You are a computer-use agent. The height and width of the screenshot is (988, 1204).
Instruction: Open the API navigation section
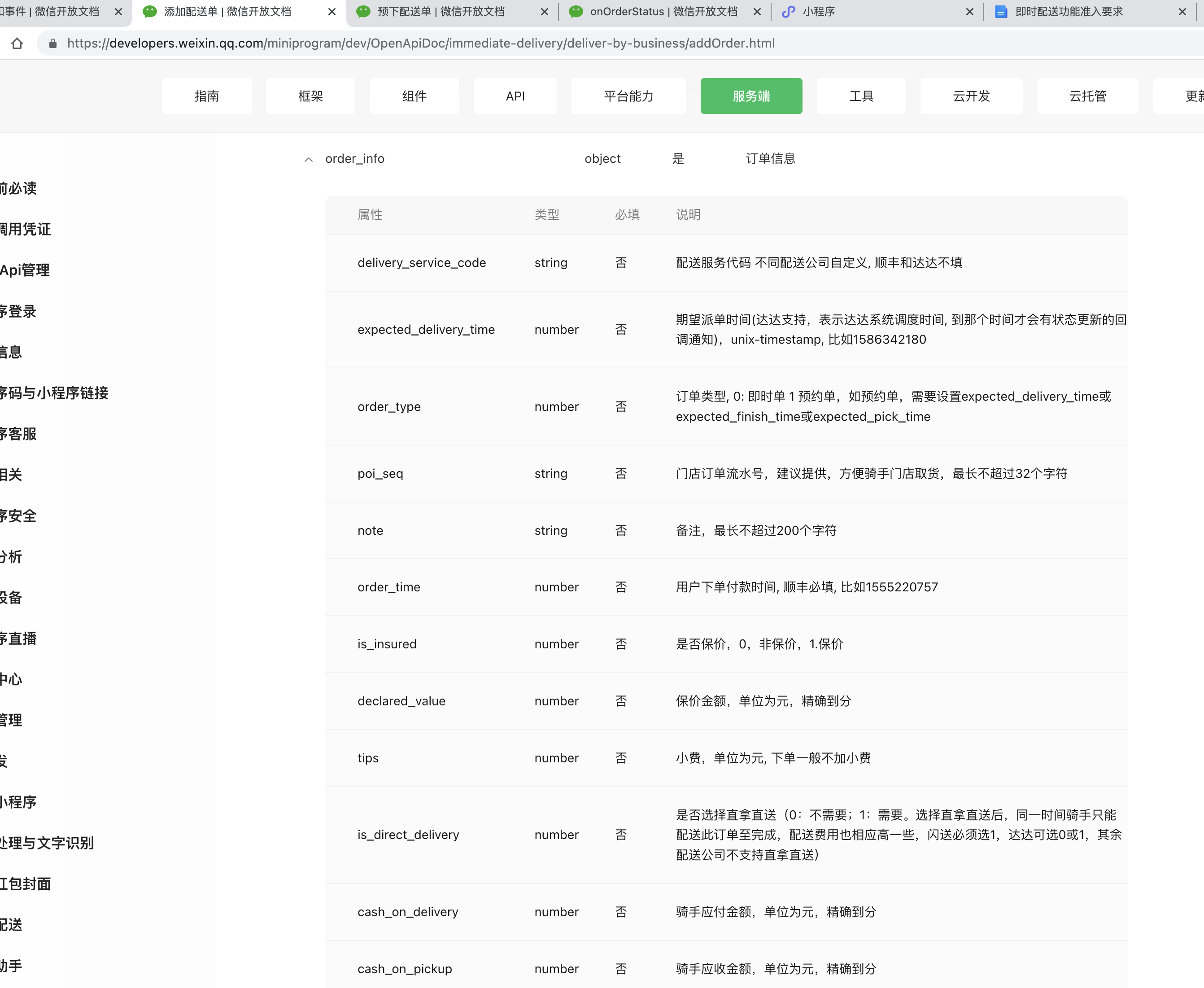tap(515, 96)
